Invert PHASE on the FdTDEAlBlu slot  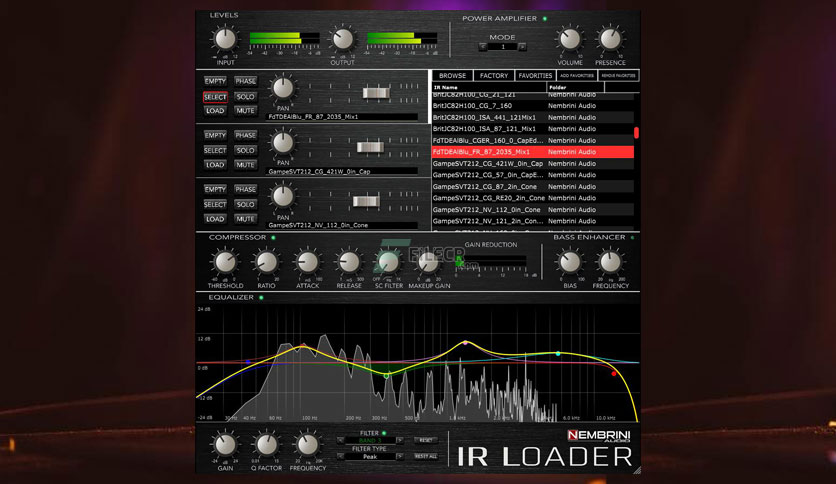pyautogui.click(x=245, y=81)
